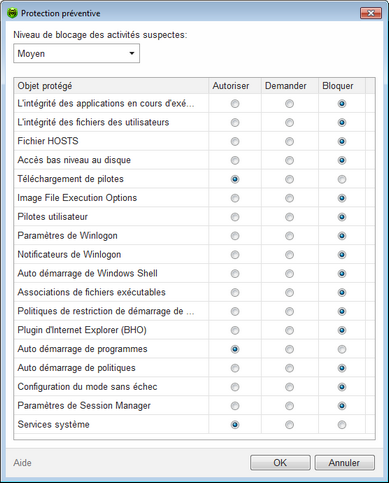The width and height of the screenshot is (389, 483).
Task: Open the Moyen blocking level dropdown
Action: pyautogui.click(x=76, y=54)
